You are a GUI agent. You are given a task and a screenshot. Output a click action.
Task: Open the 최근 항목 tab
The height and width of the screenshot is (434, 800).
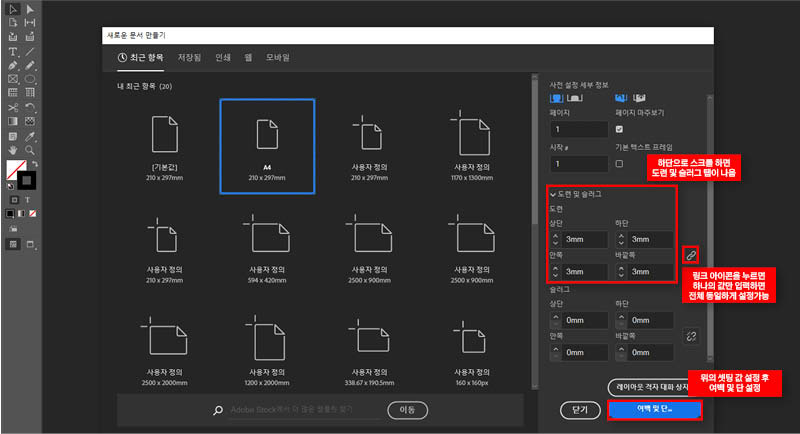[x=141, y=58]
